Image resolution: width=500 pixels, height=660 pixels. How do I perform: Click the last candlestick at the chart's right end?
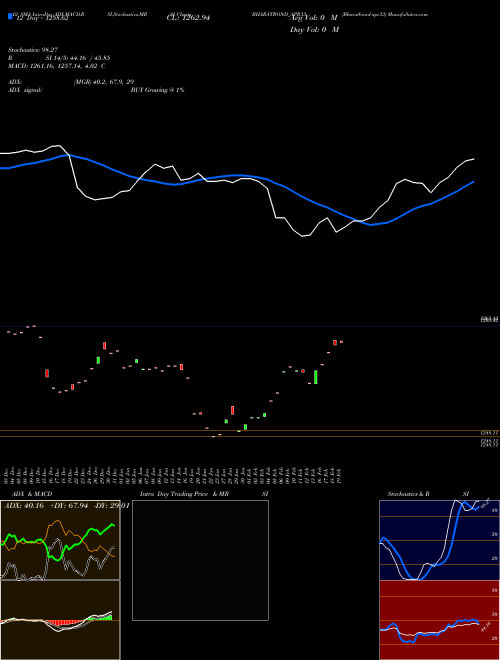point(341,342)
